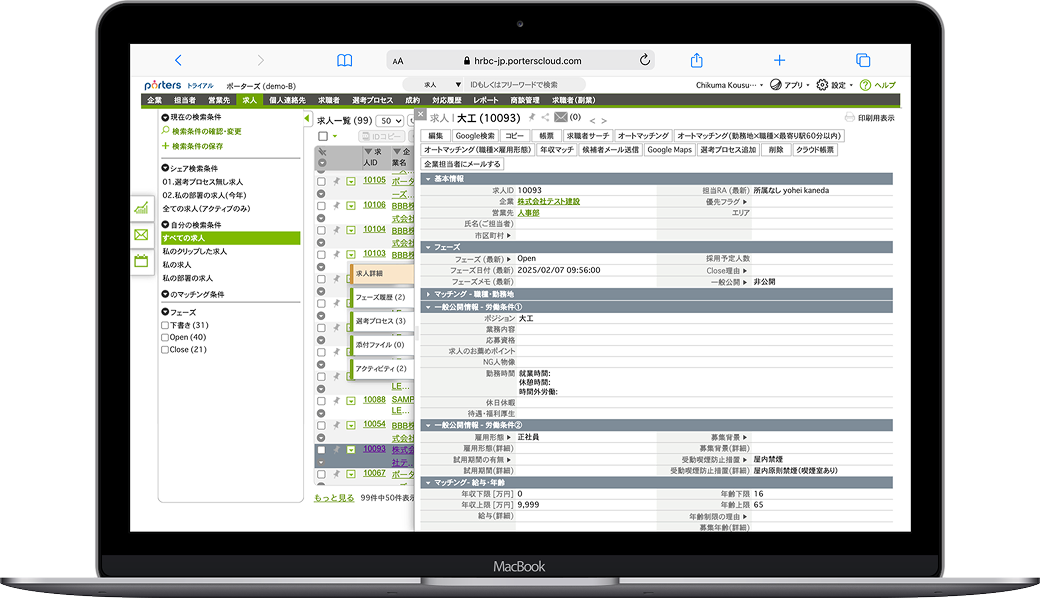
Task: Toggle the Open (40) phase checkbox
Action: 165,337
